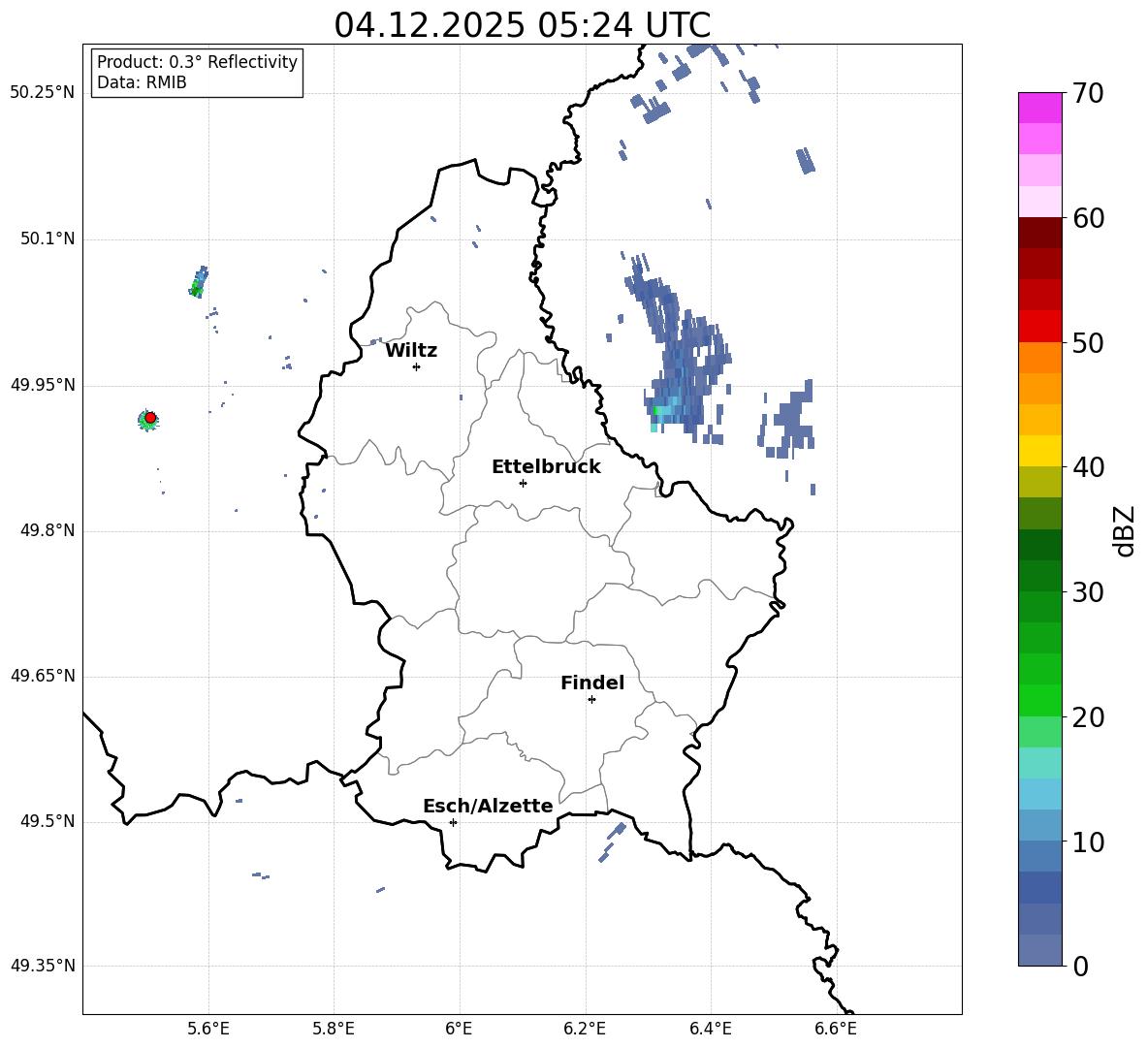Click the 49.35°N latitude label
The height and width of the screenshot is (1048, 1148).
(x=43, y=966)
